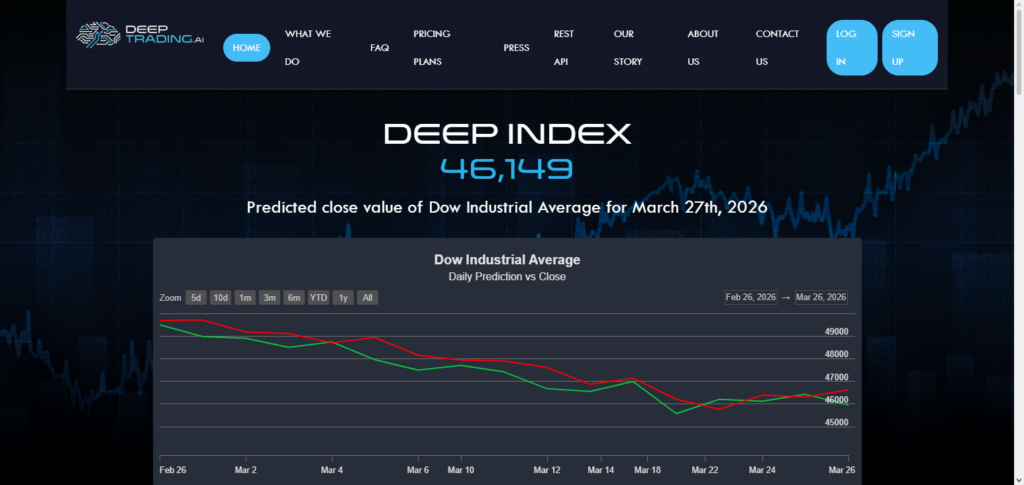Set chart zoom to 6m

[294, 298]
